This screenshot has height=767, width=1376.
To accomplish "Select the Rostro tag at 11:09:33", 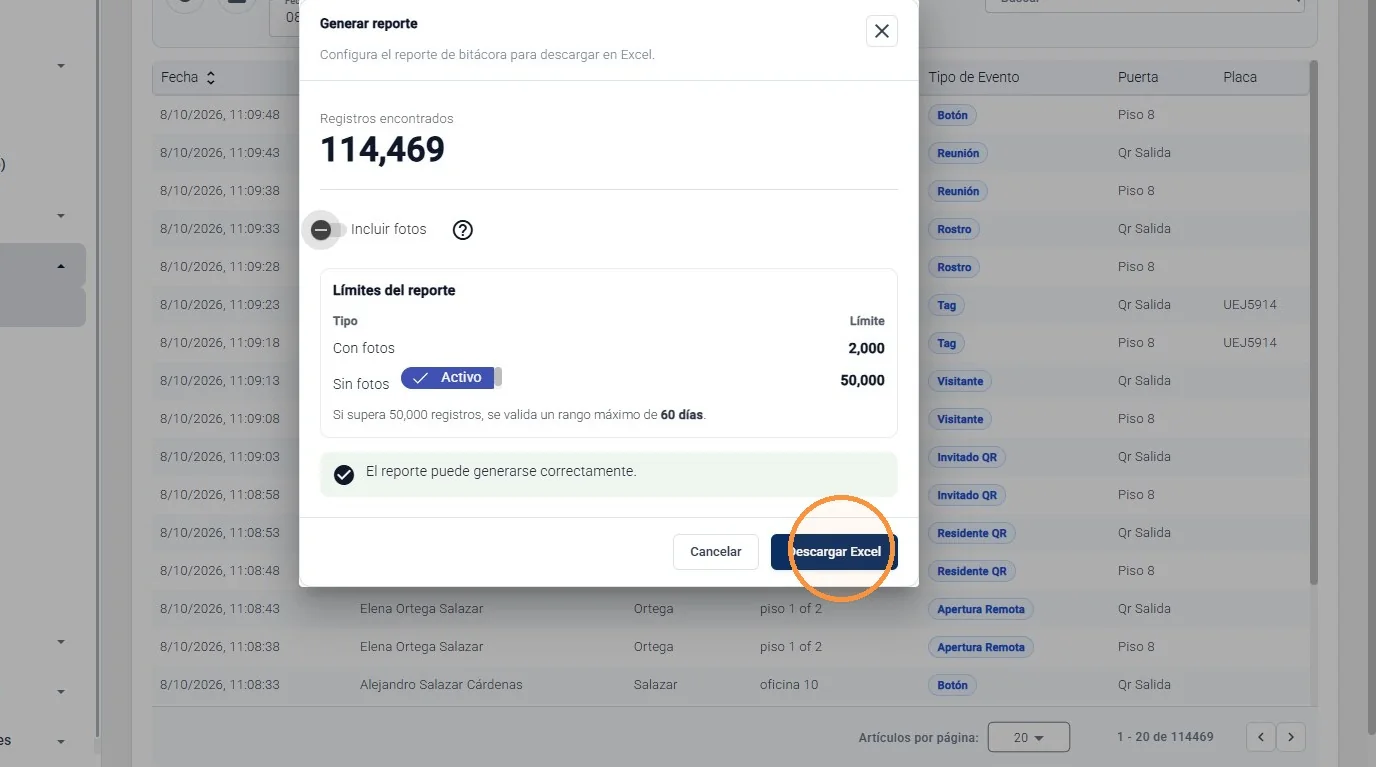I will click(954, 229).
